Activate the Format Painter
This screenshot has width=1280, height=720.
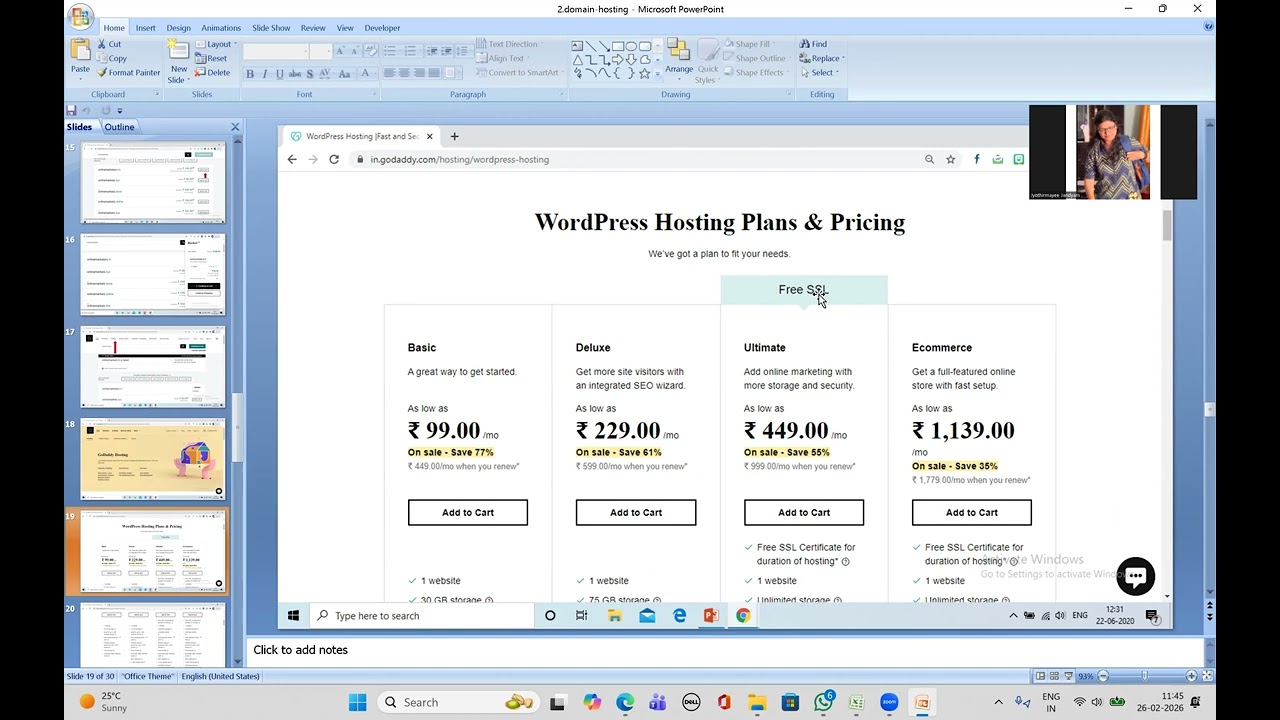click(x=128, y=72)
